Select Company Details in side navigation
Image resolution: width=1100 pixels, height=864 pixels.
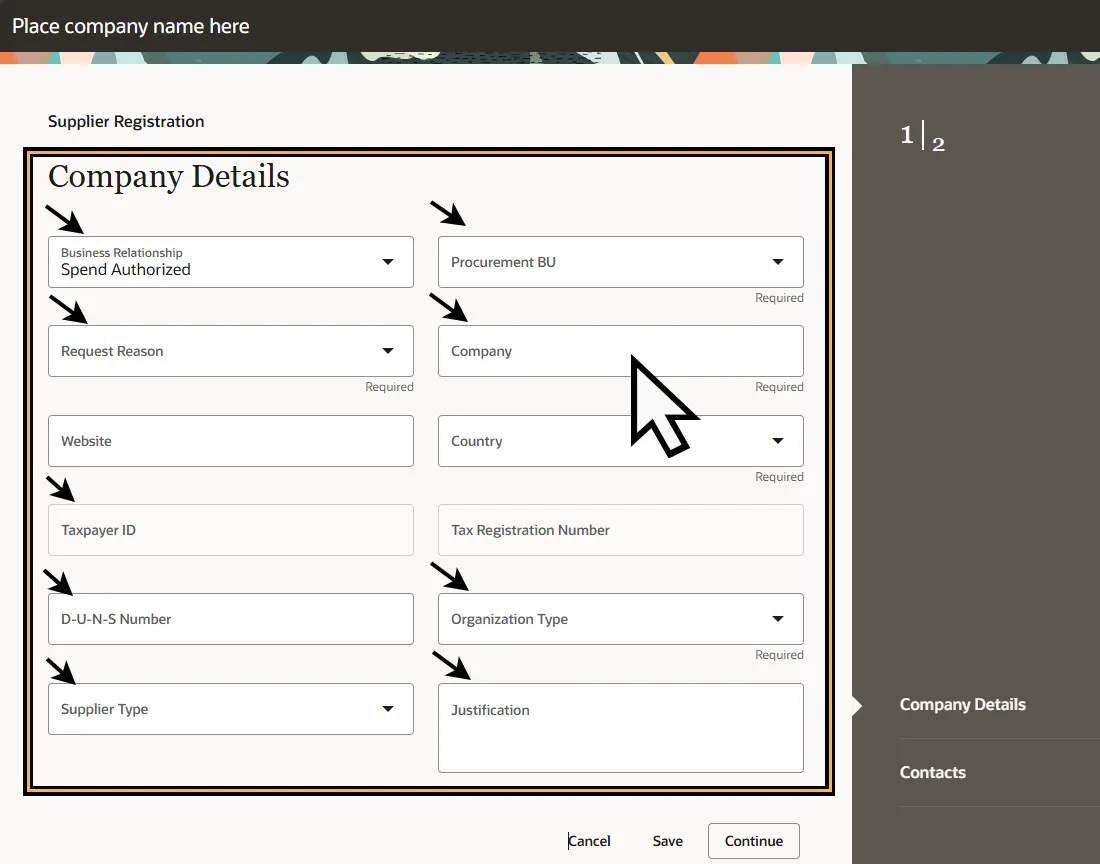coord(962,704)
